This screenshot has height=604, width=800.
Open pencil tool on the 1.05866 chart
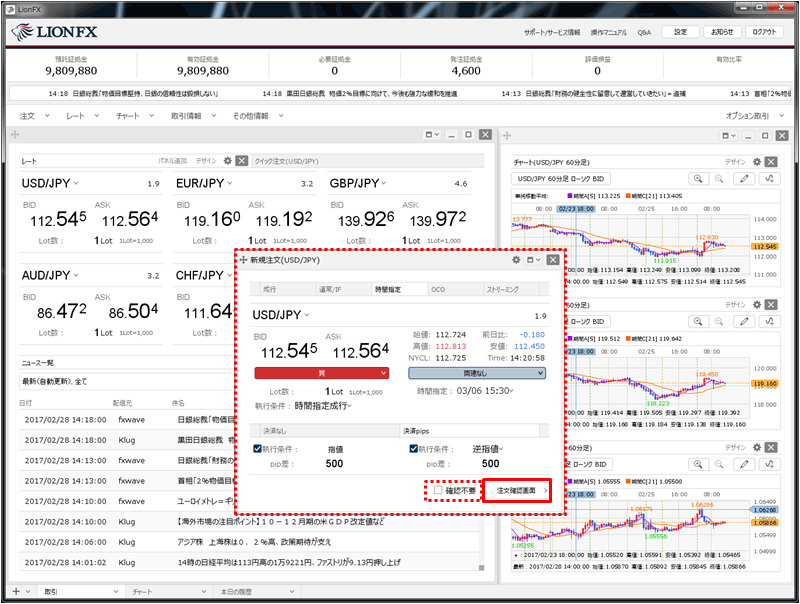(x=744, y=464)
